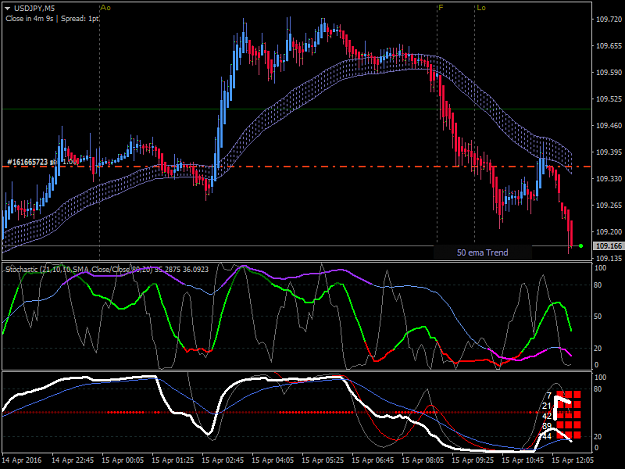Click the 109.330 price axis label

(x=609, y=179)
